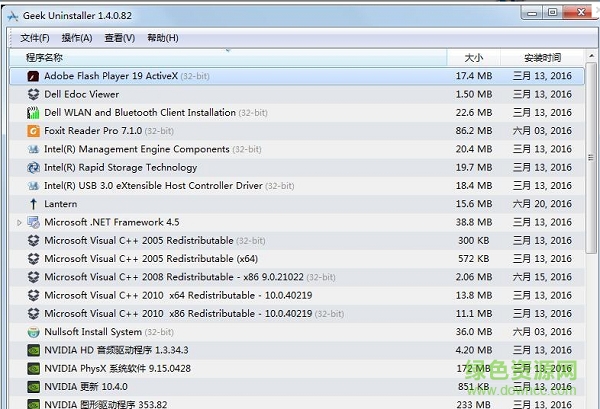Open the 查看(V) menu
The image size is (600, 409).
click(x=119, y=38)
